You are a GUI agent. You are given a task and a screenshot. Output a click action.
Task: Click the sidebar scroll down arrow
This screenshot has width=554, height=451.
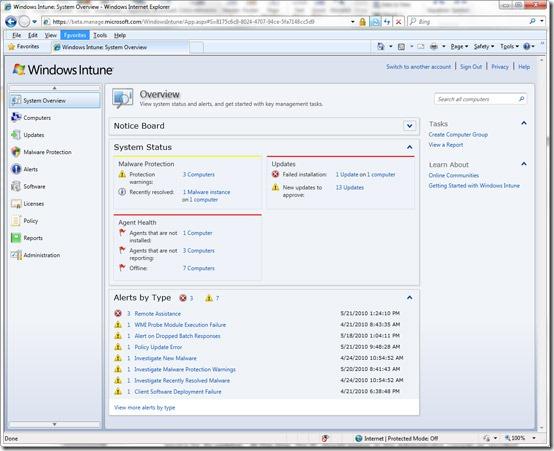(x=54, y=424)
